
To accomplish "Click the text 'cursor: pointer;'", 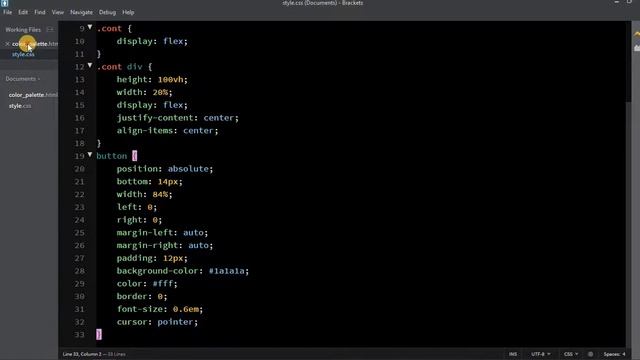I will coord(157,322).
